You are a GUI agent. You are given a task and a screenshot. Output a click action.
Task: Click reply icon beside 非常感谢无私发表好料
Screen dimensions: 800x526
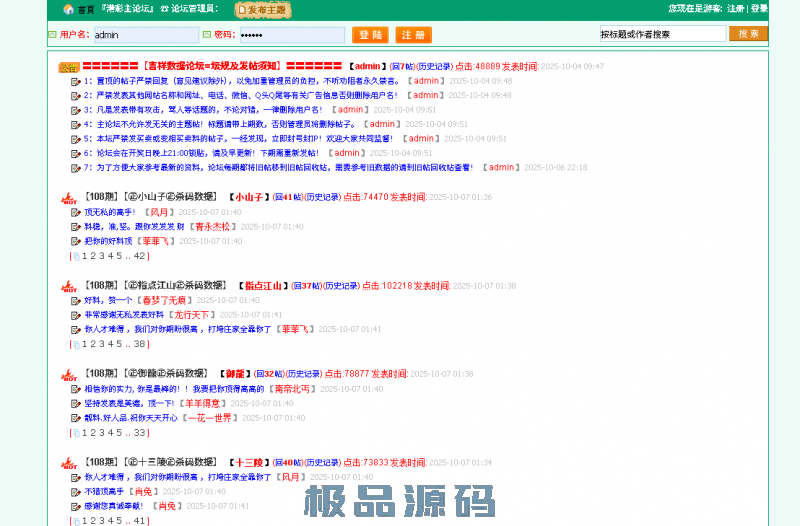[x=76, y=315]
